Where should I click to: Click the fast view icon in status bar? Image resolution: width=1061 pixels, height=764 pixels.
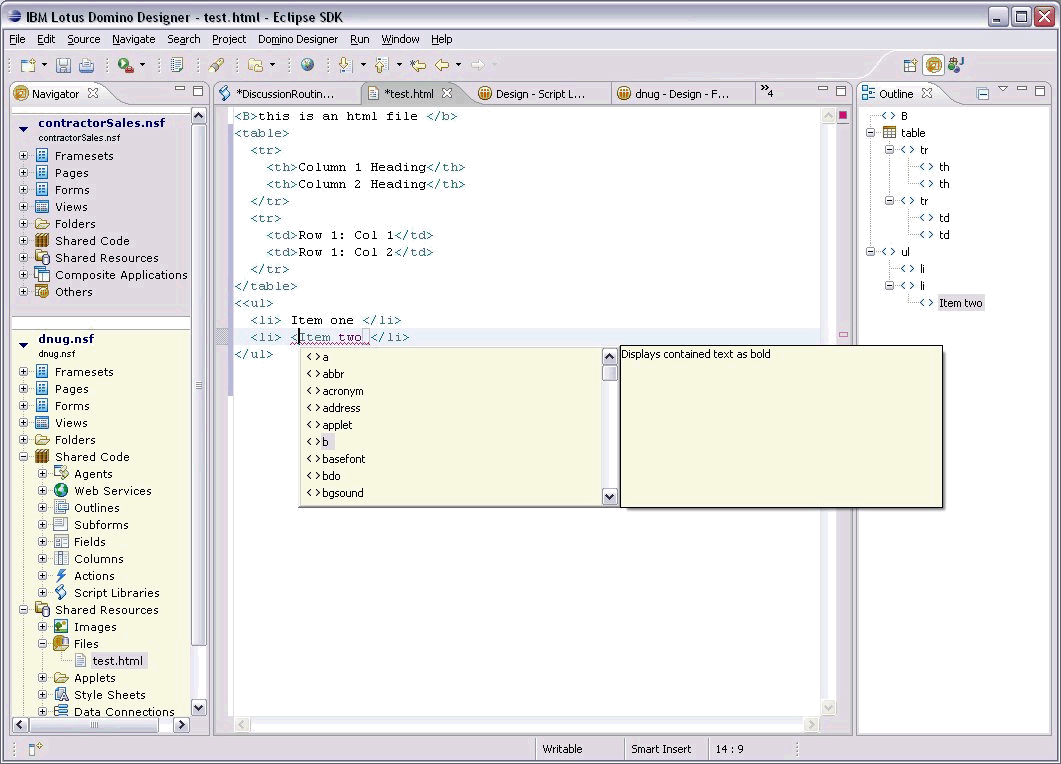35,748
